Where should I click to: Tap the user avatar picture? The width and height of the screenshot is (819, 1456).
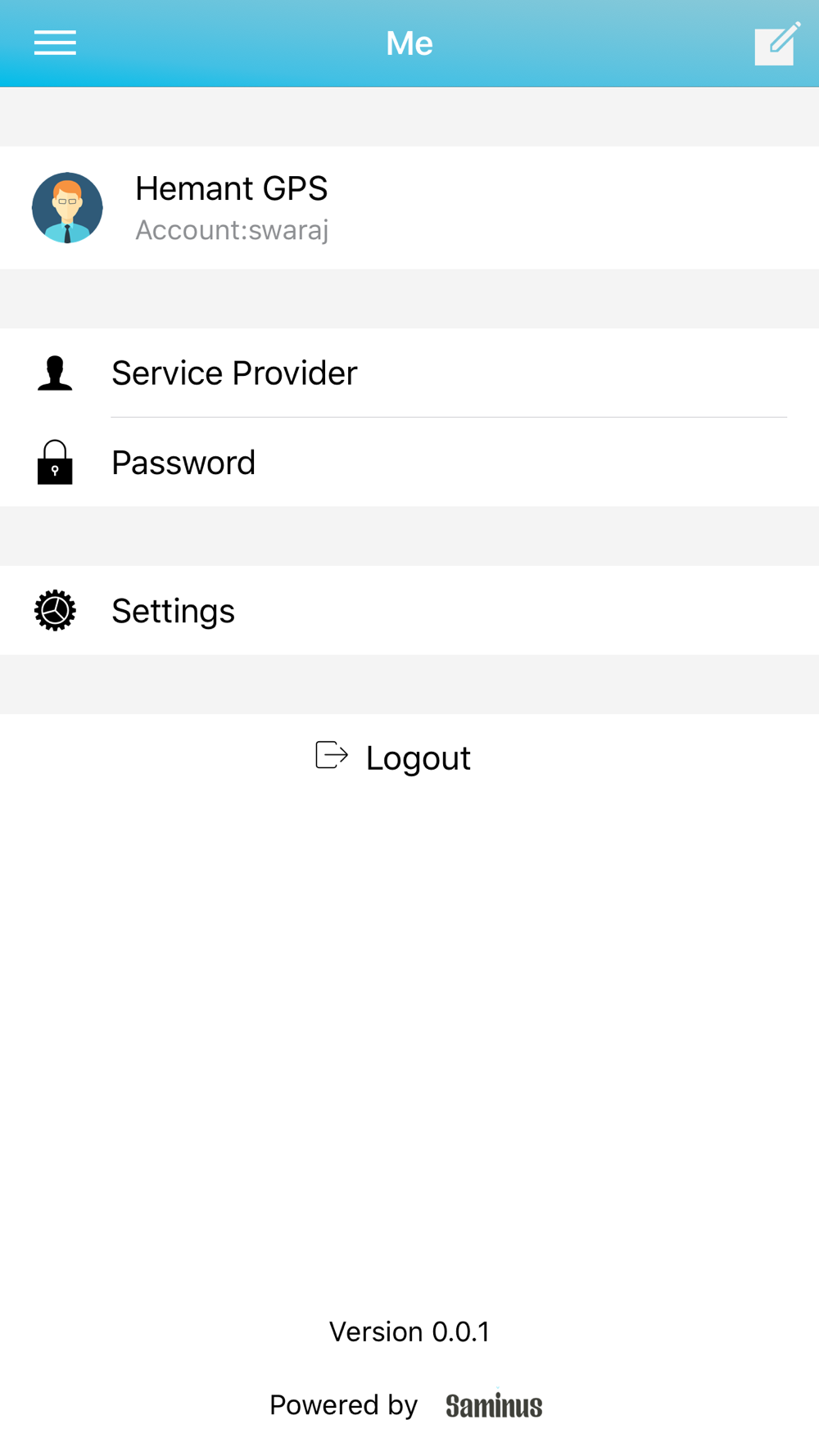[x=67, y=207]
